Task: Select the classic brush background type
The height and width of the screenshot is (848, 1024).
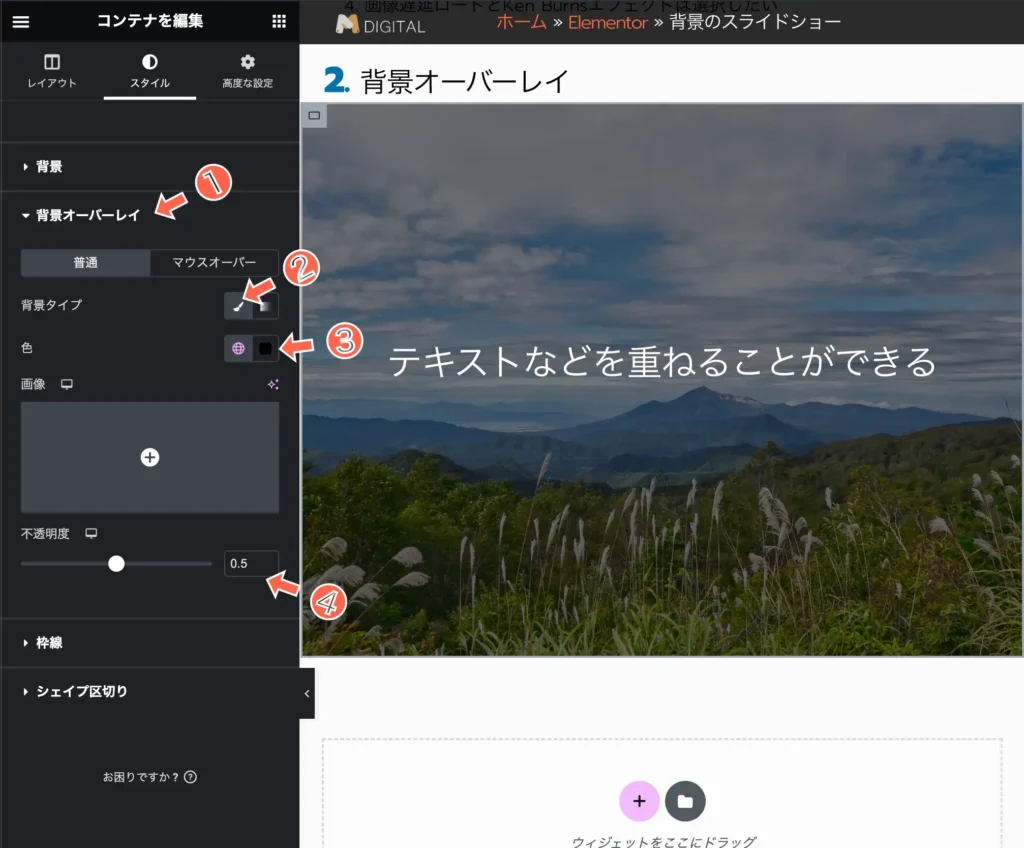Action: 238,305
